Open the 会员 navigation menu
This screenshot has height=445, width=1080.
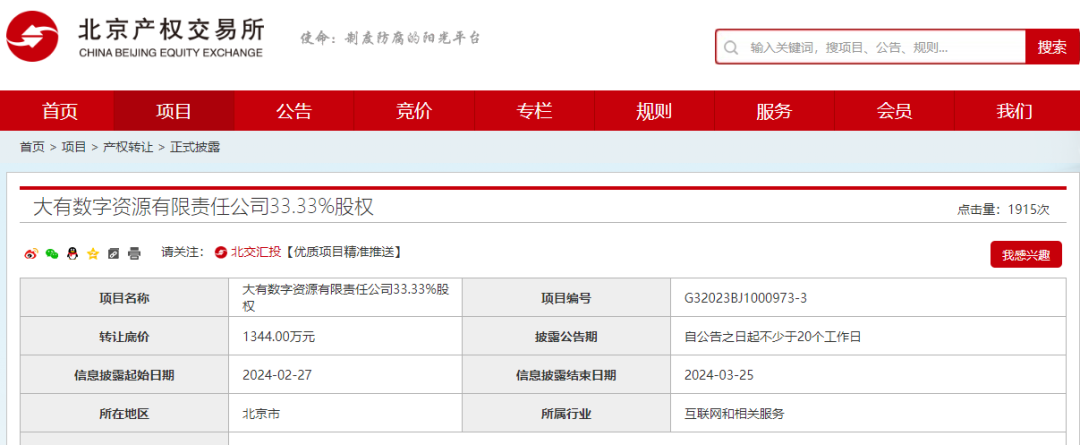tap(895, 111)
